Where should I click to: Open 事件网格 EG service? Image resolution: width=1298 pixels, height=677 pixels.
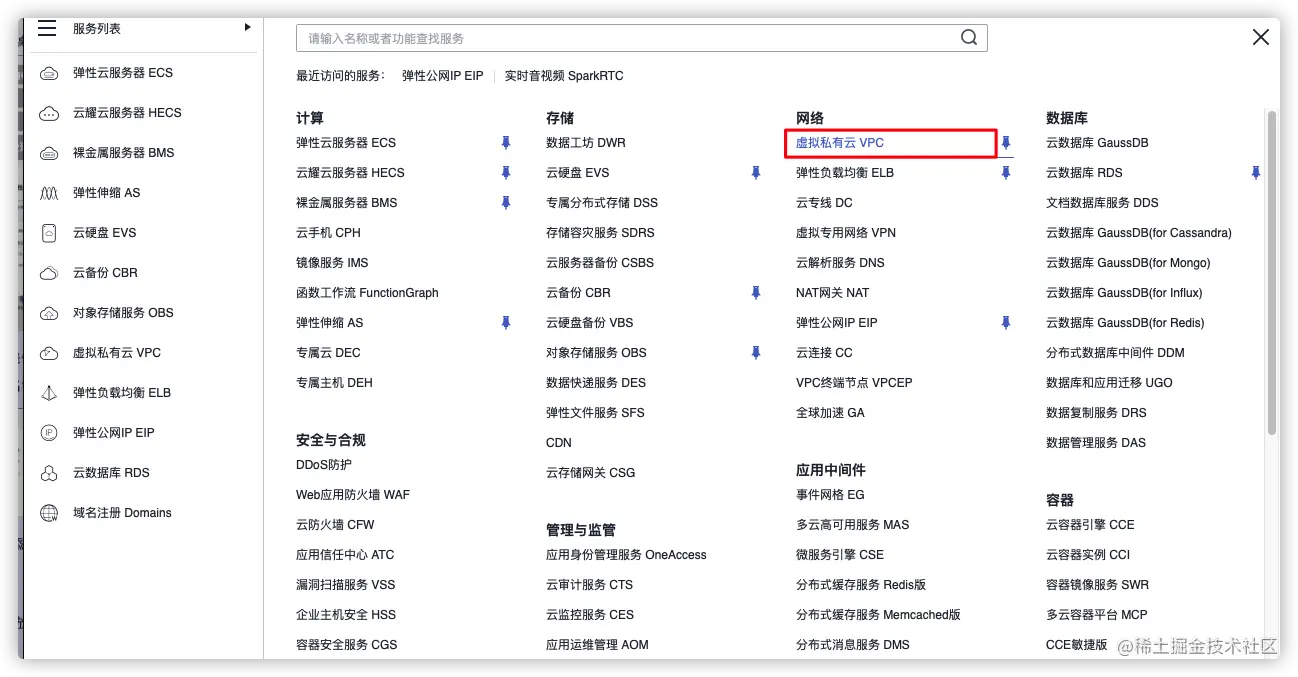(x=830, y=495)
